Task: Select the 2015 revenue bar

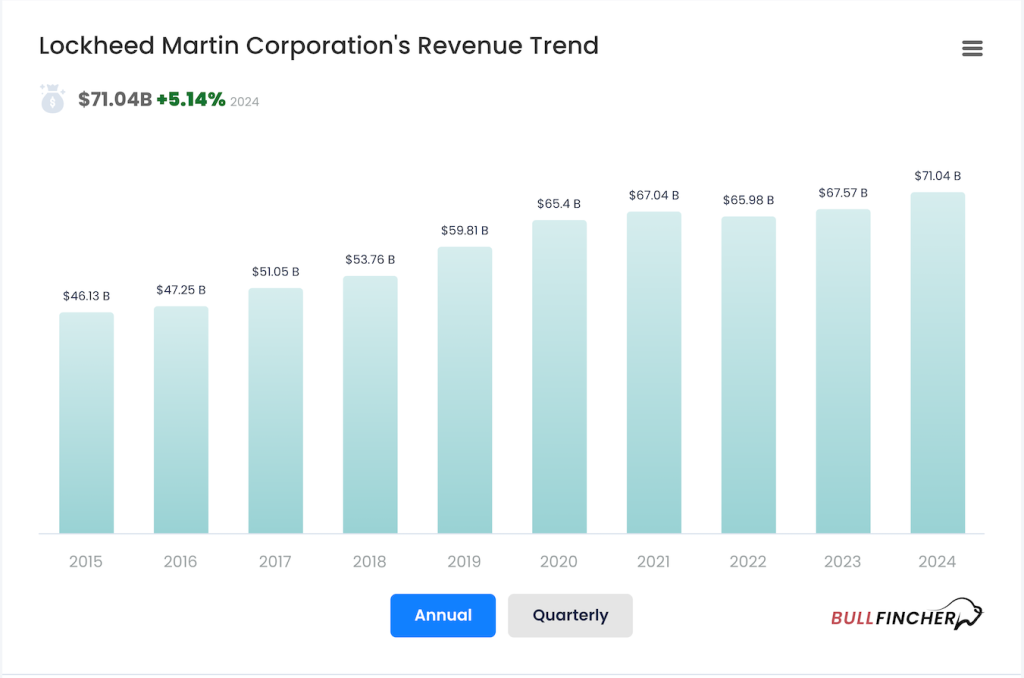Action: pos(86,423)
